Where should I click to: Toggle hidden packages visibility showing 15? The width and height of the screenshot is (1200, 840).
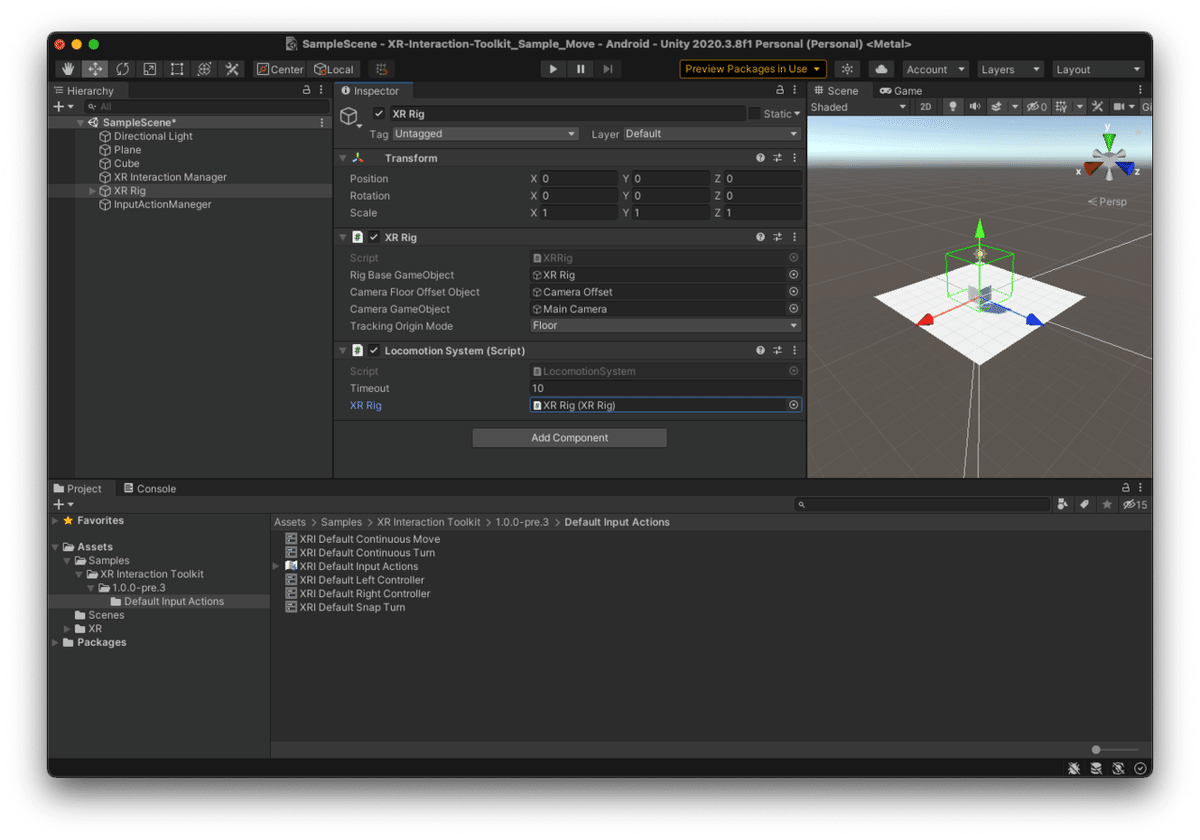(x=1135, y=505)
